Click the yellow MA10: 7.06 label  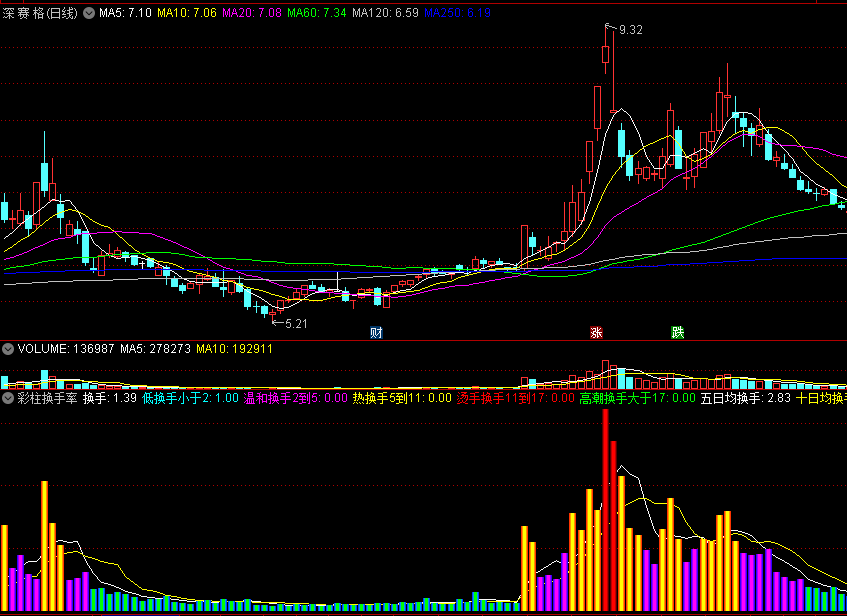(187, 13)
